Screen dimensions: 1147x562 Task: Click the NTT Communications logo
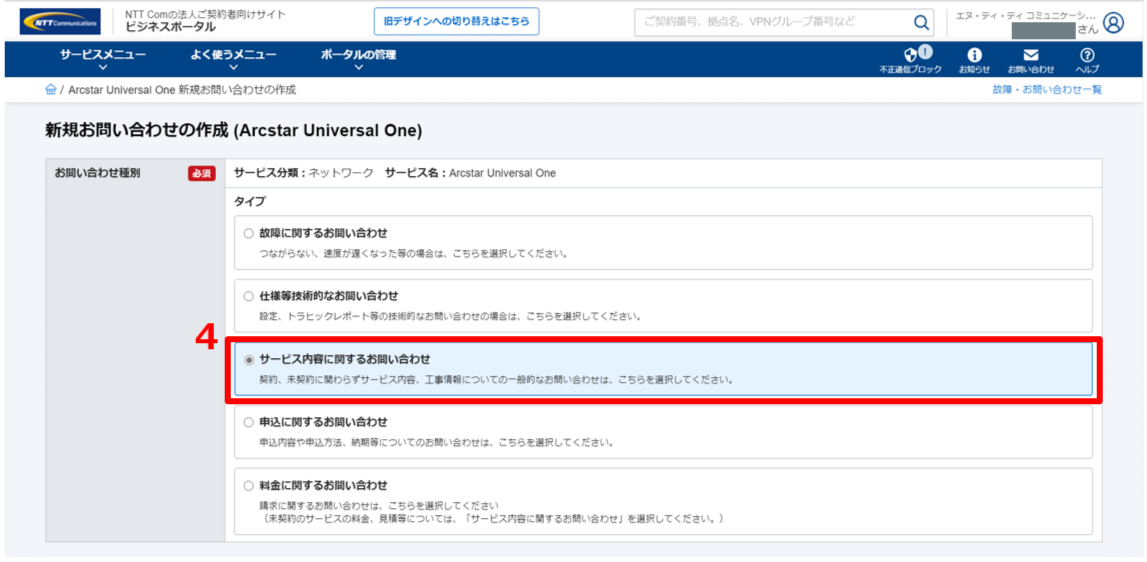coord(60,21)
